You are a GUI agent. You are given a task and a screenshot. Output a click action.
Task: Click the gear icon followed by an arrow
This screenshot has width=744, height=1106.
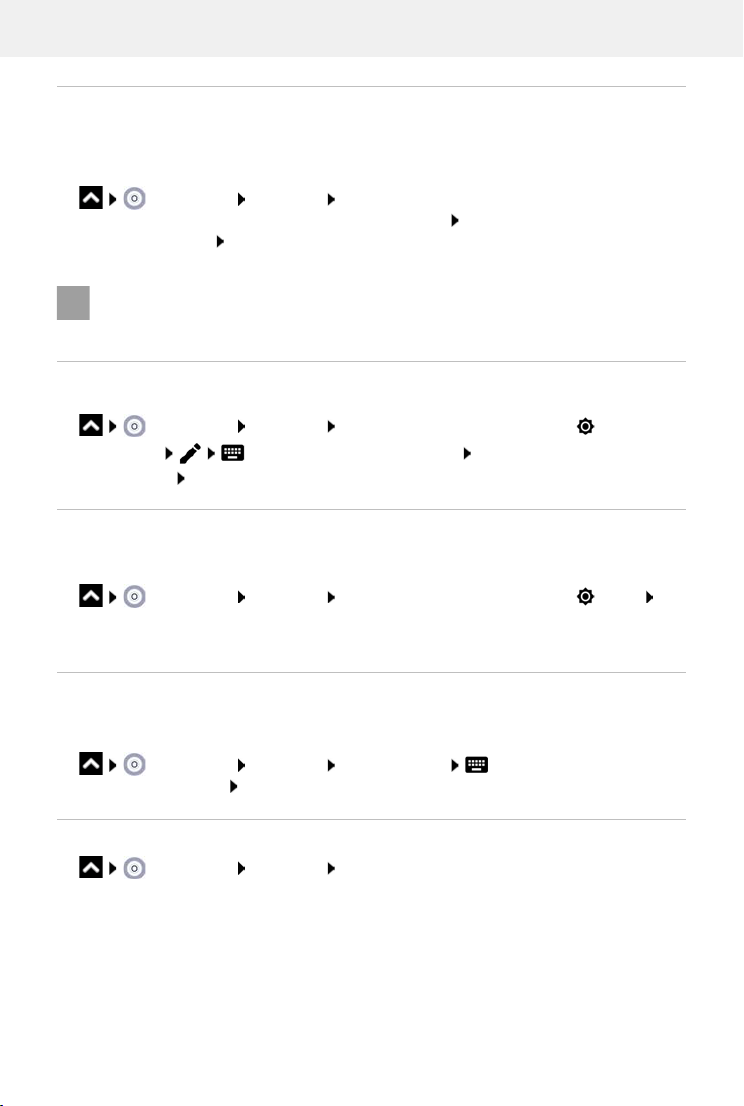585,597
